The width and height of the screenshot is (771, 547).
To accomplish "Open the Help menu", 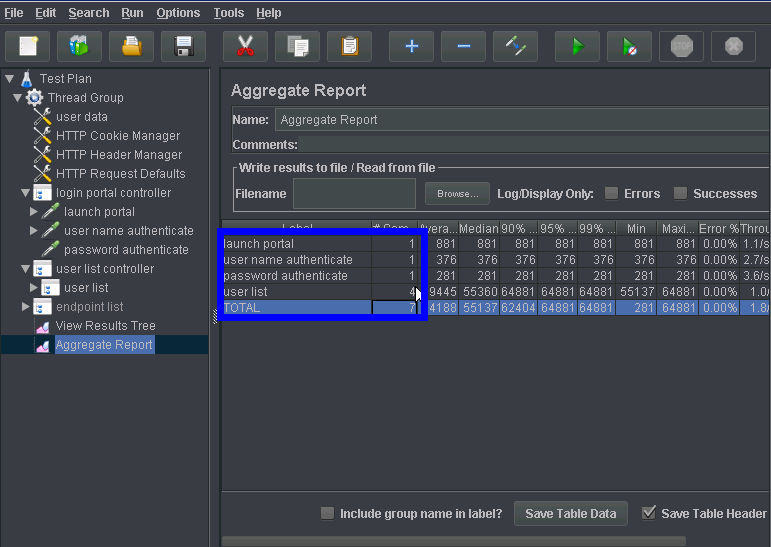I will (x=268, y=13).
